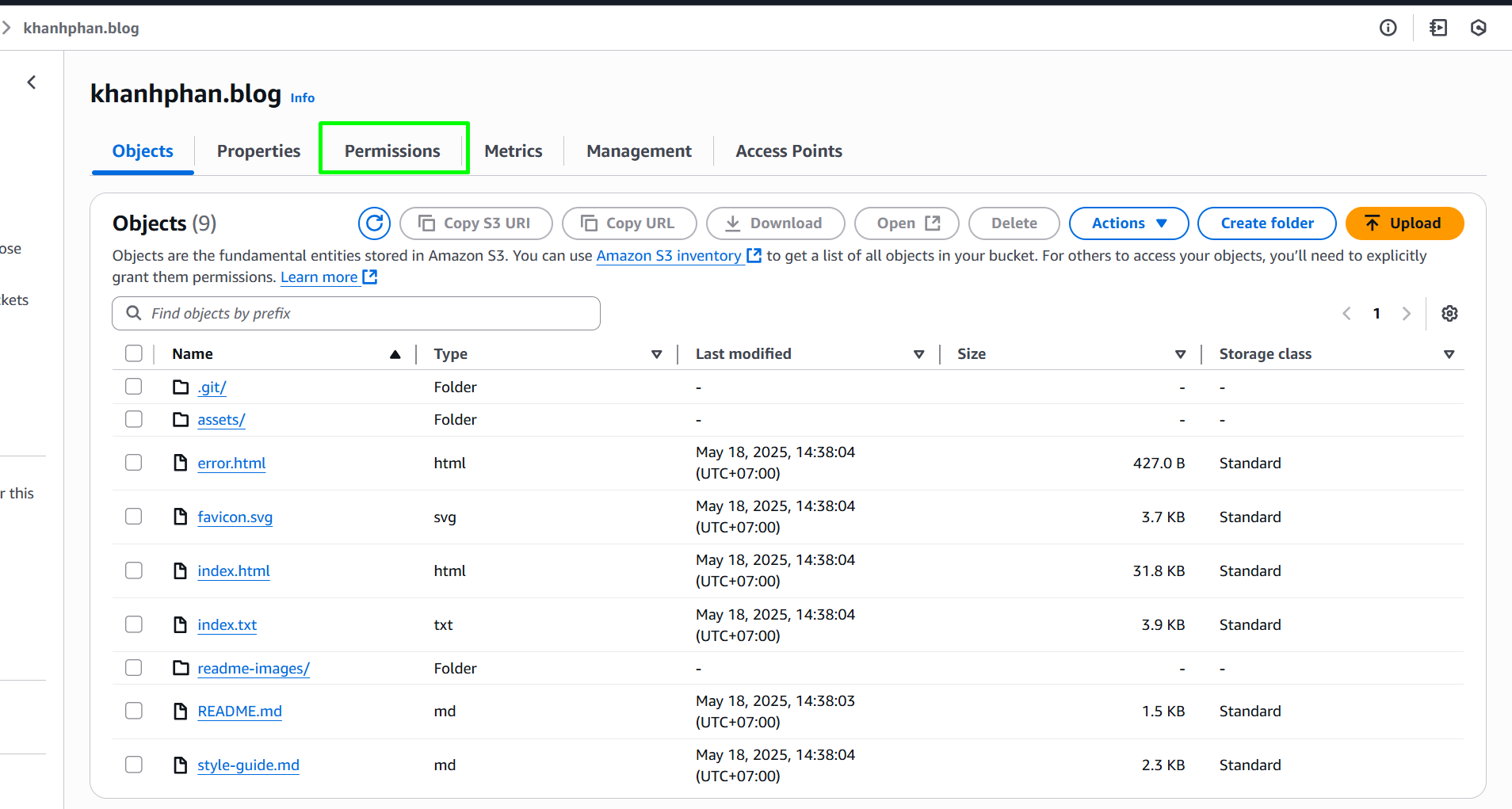1512x809 pixels.
Task: Open the Permissions tab
Action: tap(392, 151)
